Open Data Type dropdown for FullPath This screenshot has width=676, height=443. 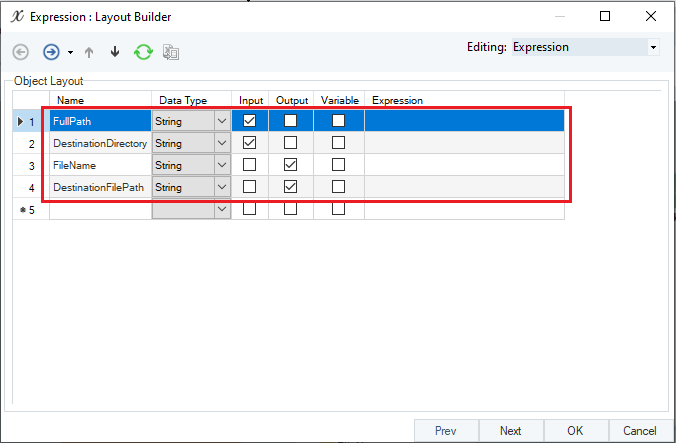pos(222,121)
